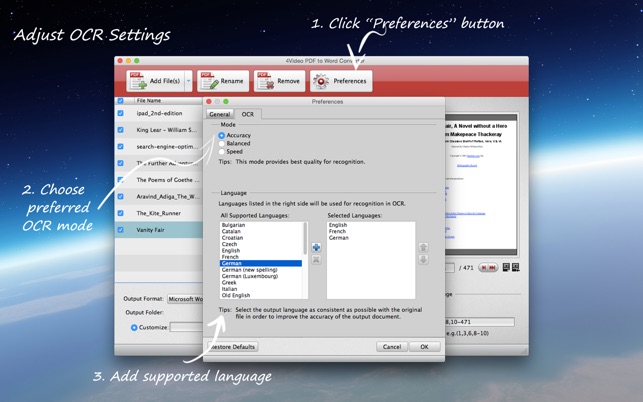The image size is (643, 402).
Task: Toggle checkbox for The_Kite_Runner file
Action: point(121,213)
